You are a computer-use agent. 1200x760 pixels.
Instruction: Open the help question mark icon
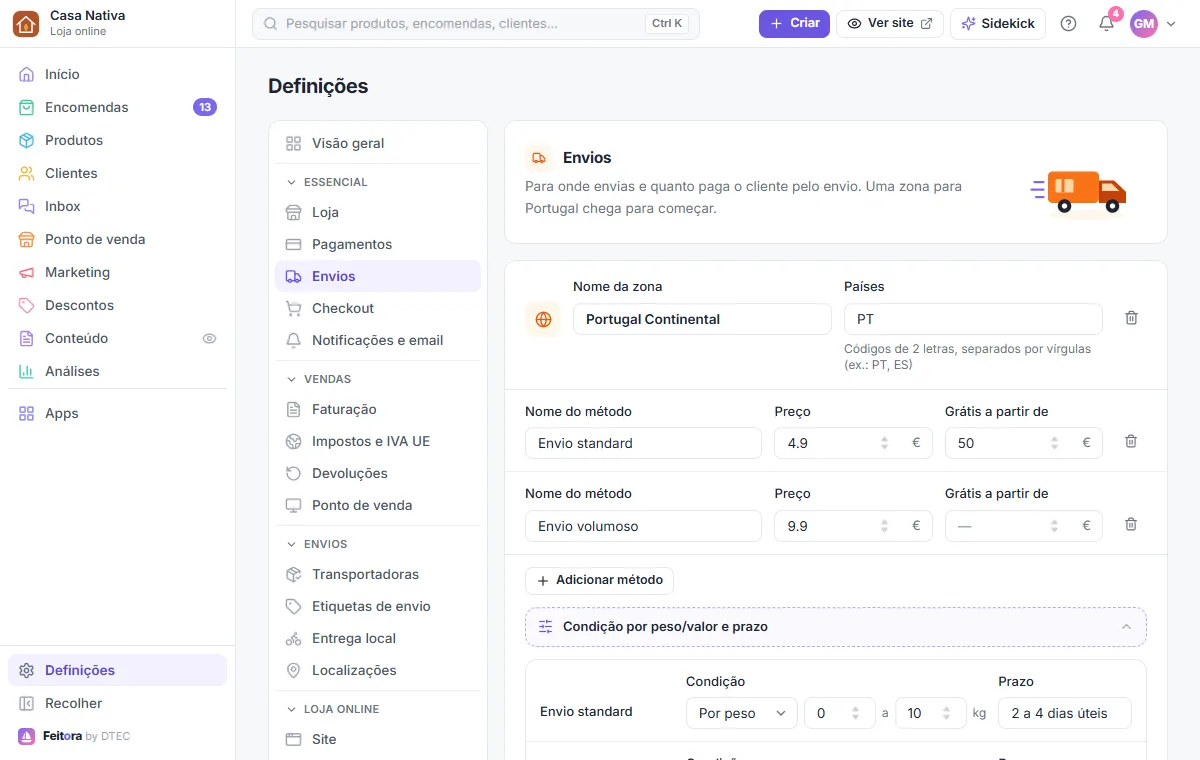point(1068,24)
